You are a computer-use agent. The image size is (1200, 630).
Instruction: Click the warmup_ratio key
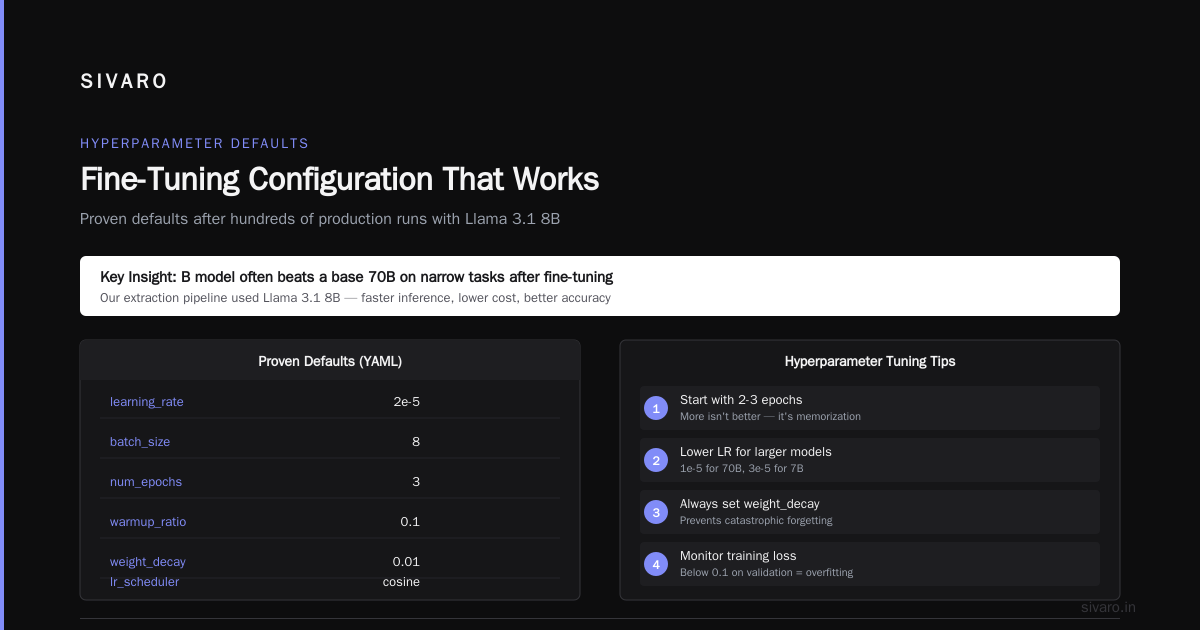click(148, 522)
